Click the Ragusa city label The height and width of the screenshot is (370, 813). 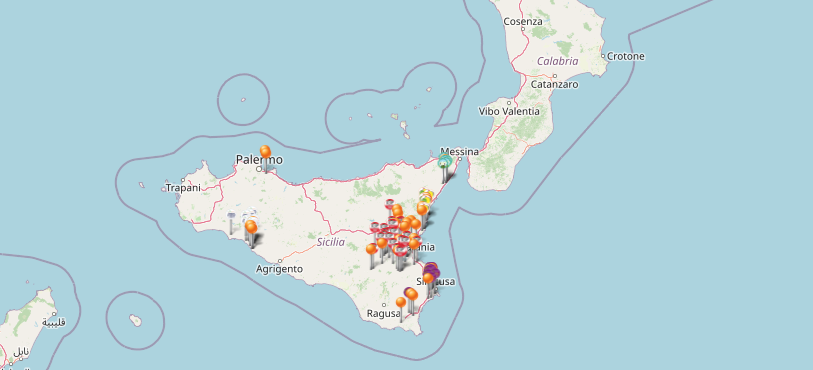pyautogui.click(x=384, y=313)
